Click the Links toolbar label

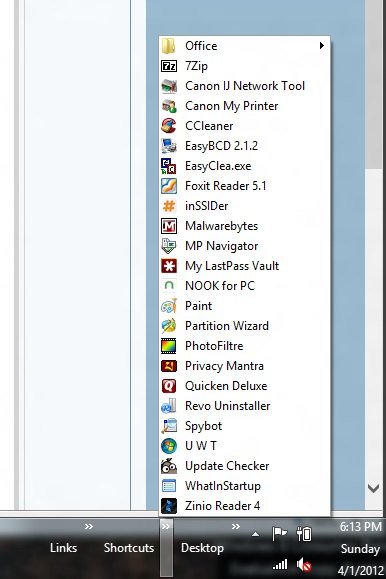point(64,548)
